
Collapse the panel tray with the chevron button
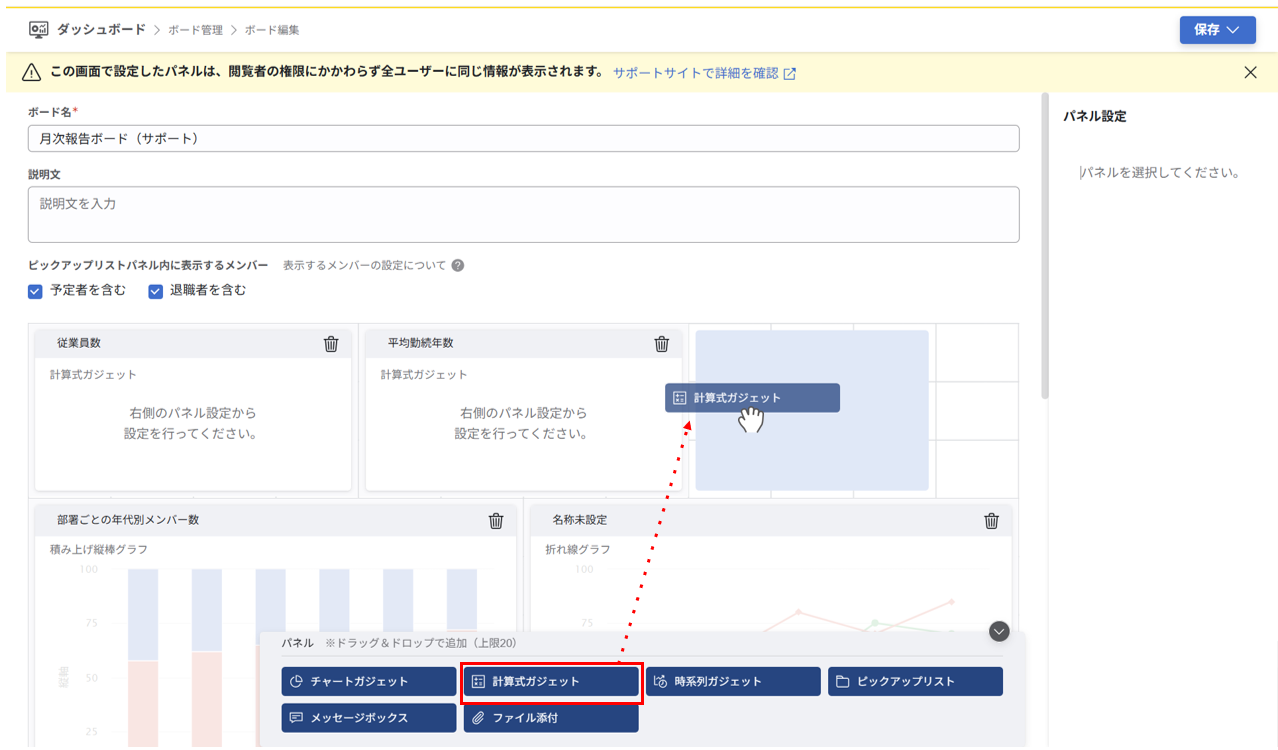[x=997, y=632]
